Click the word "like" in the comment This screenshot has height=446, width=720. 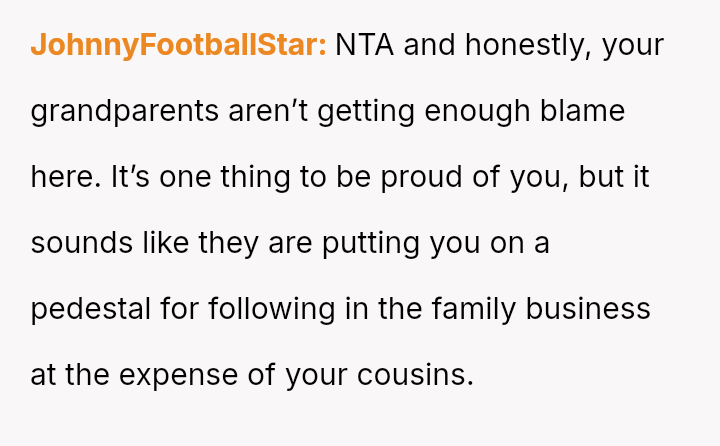pos(164,244)
